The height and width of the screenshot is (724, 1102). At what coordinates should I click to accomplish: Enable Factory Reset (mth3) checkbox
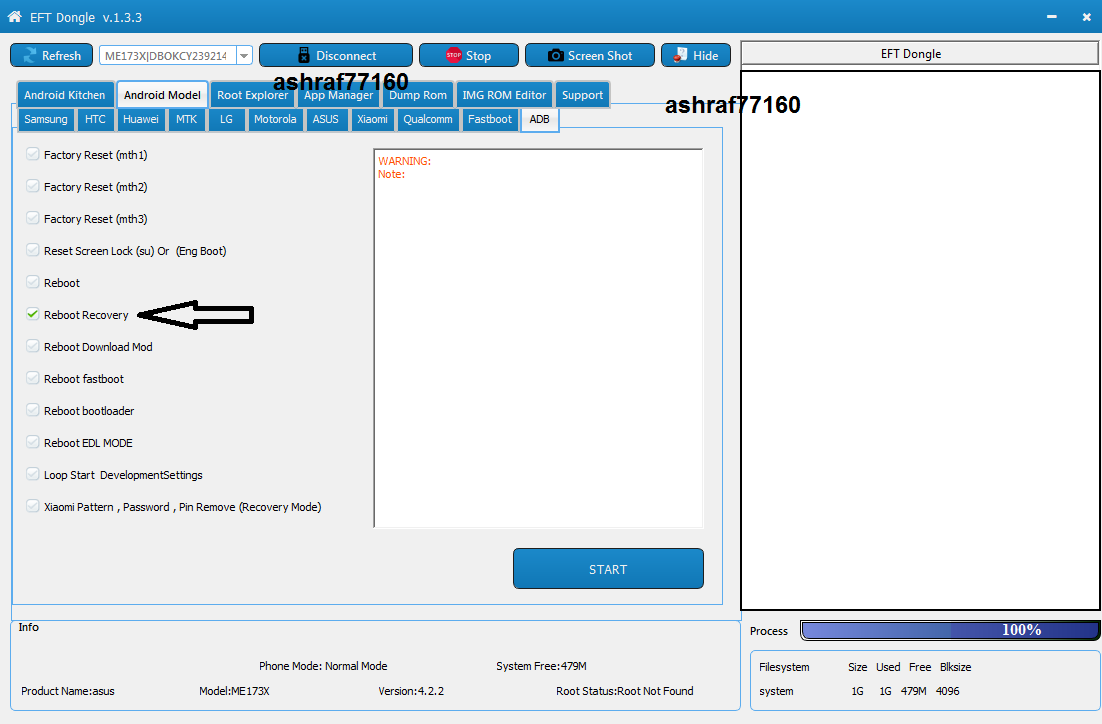pos(32,218)
